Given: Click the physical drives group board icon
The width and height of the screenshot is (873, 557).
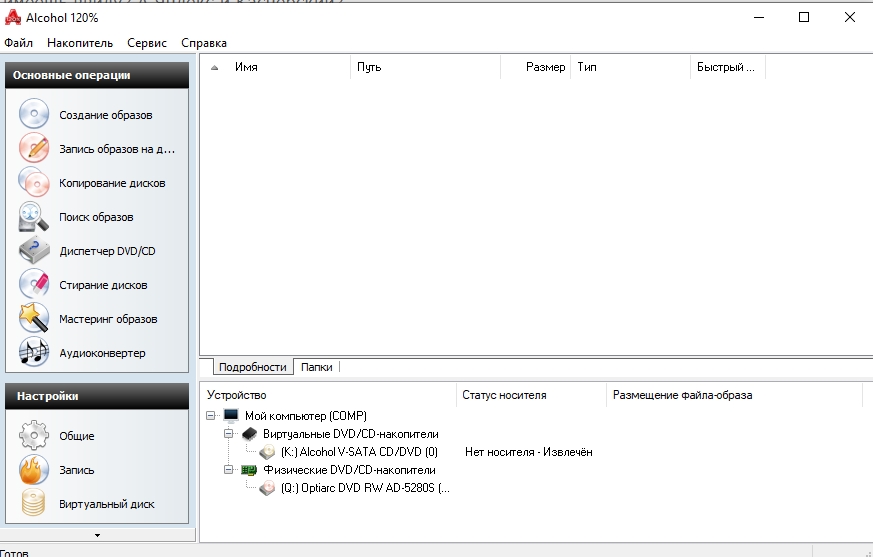Looking at the screenshot, I should point(249,470).
